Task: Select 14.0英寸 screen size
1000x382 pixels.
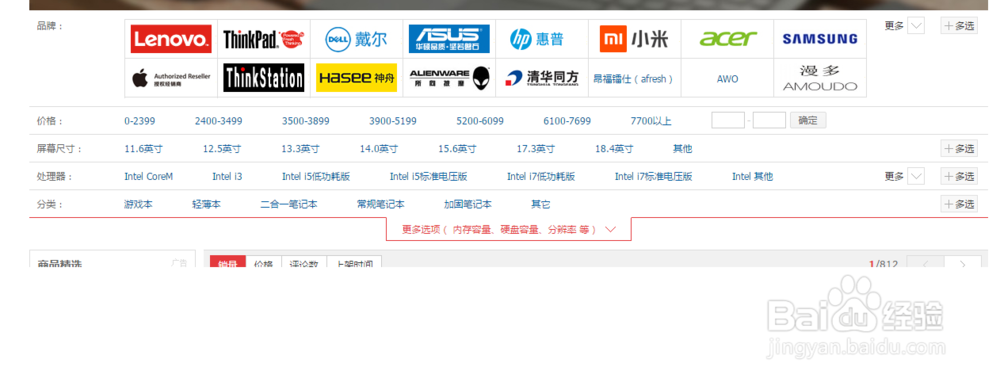Action: (x=379, y=149)
